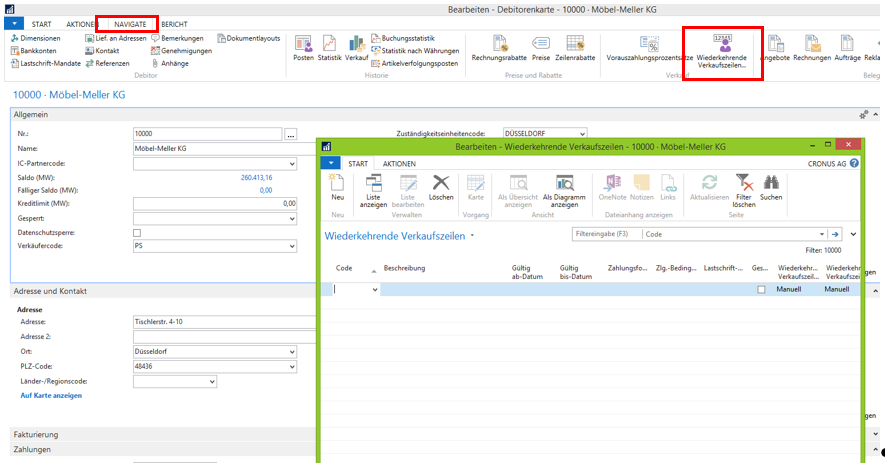The height and width of the screenshot is (465, 885).
Task: Open the Saldo (MW) value 260.413,16
Action: tap(256, 177)
